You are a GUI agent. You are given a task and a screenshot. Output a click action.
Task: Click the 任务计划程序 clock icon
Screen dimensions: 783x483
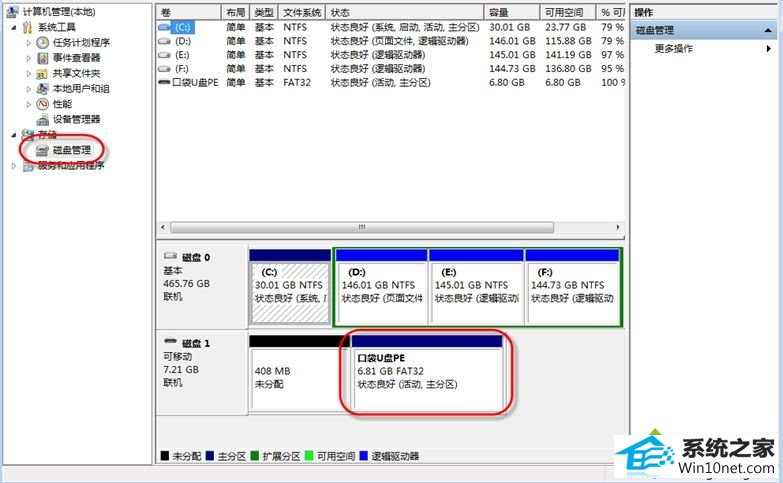[x=43, y=42]
